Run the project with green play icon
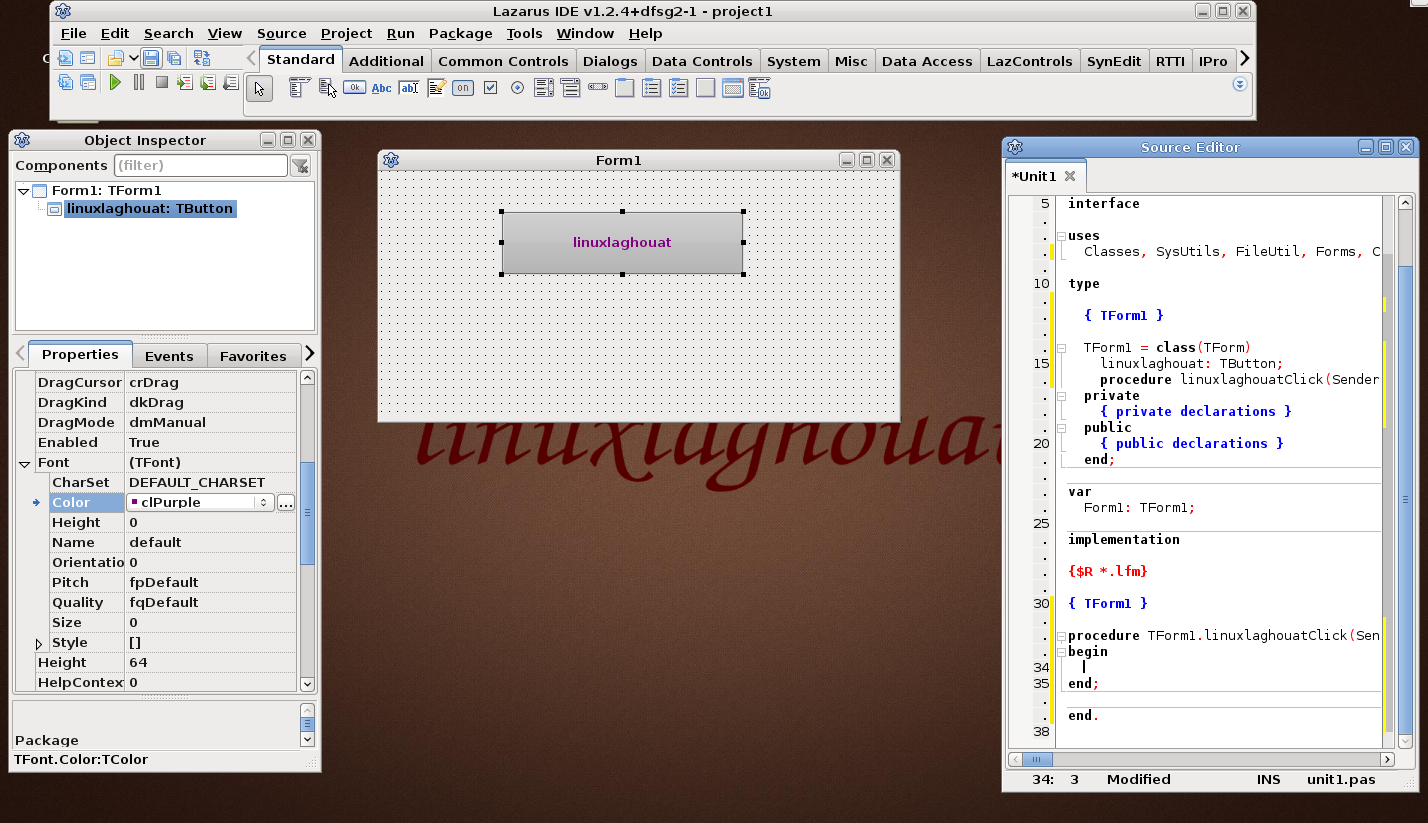This screenshot has height=823, width=1428. point(115,82)
